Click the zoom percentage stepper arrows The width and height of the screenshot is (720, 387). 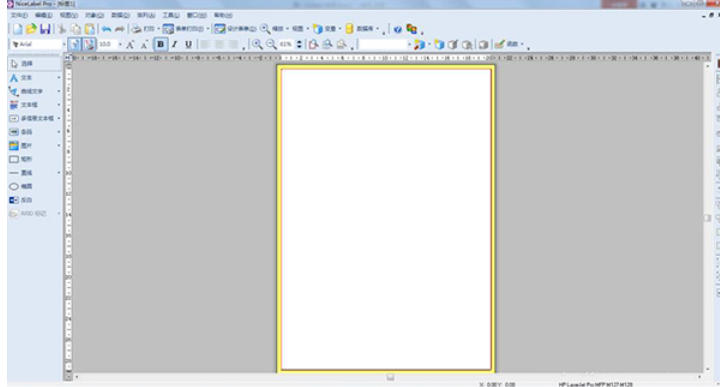click(x=299, y=44)
